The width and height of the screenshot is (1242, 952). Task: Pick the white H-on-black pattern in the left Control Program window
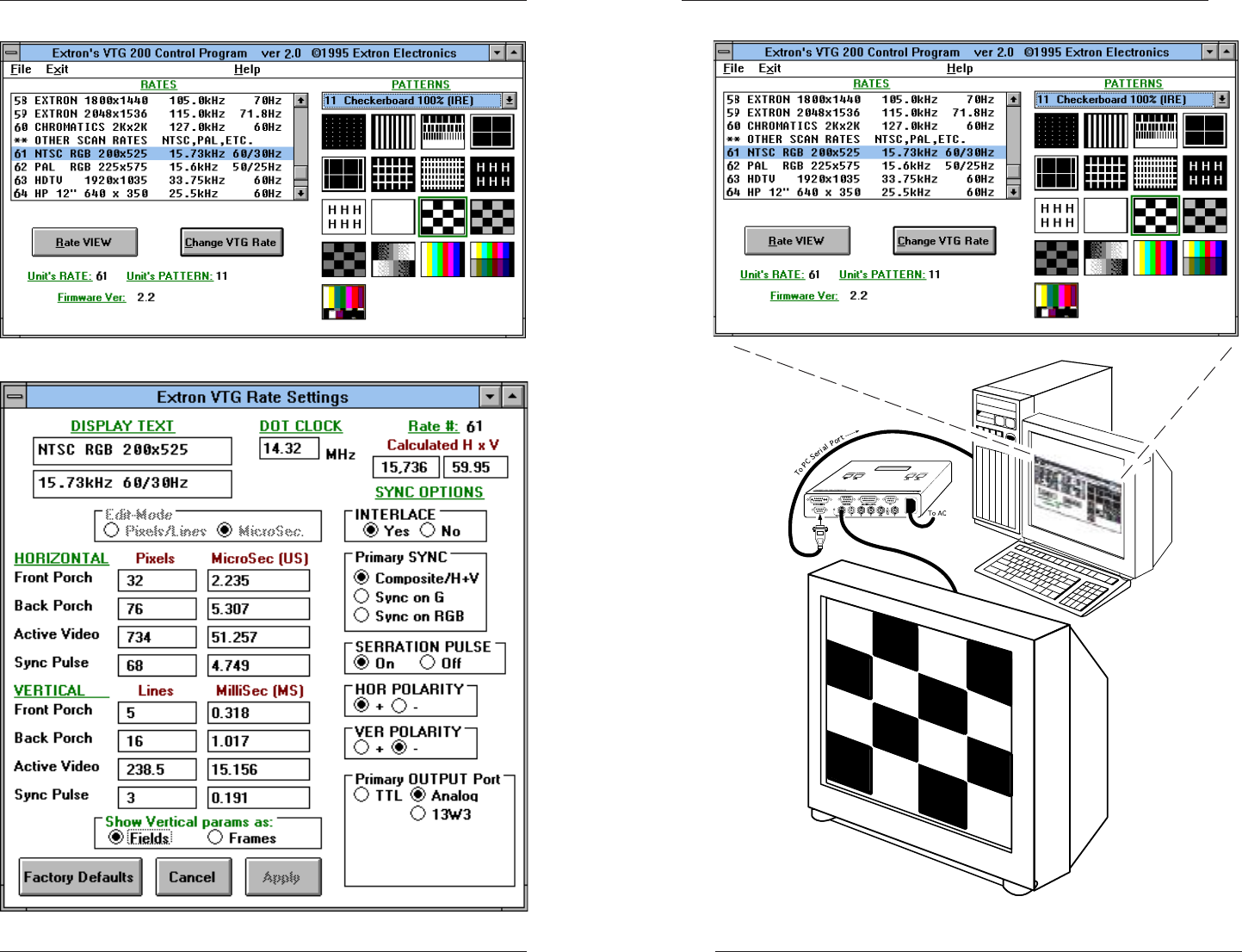click(x=492, y=175)
